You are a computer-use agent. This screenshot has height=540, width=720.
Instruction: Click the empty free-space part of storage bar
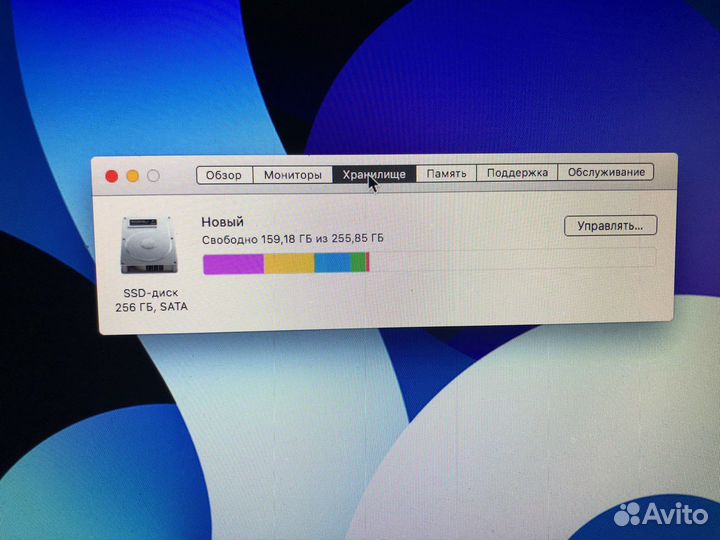point(512,259)
